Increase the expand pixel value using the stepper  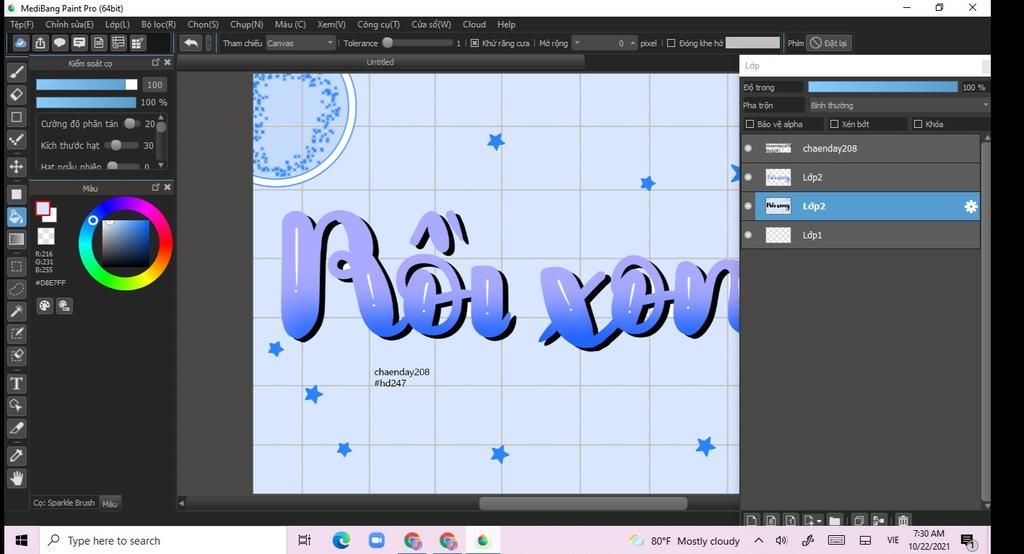point(632,41)
